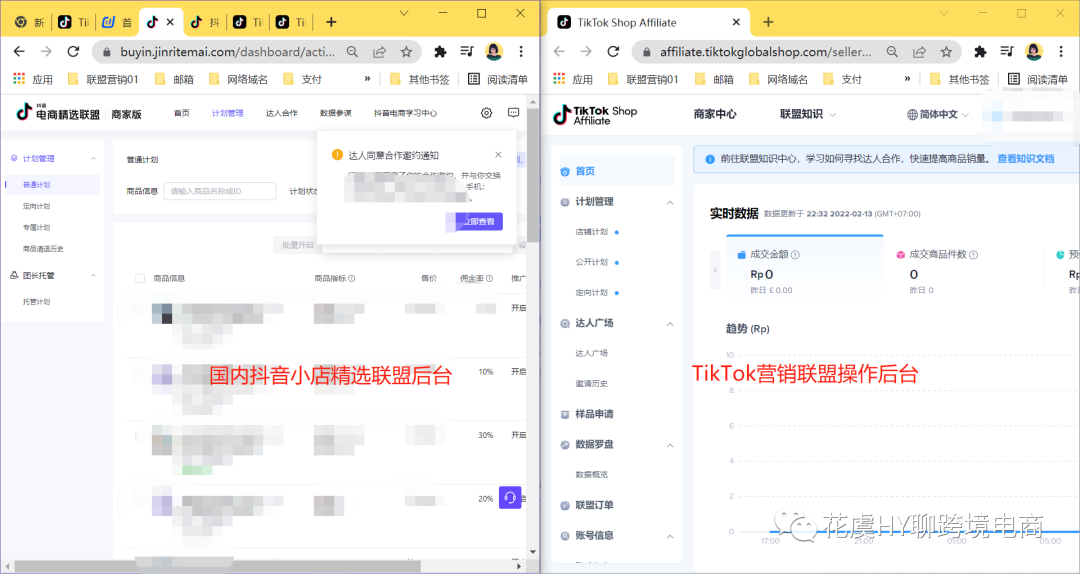Open 商品清退历史 in the left sidebar

[x=43, y=249]
